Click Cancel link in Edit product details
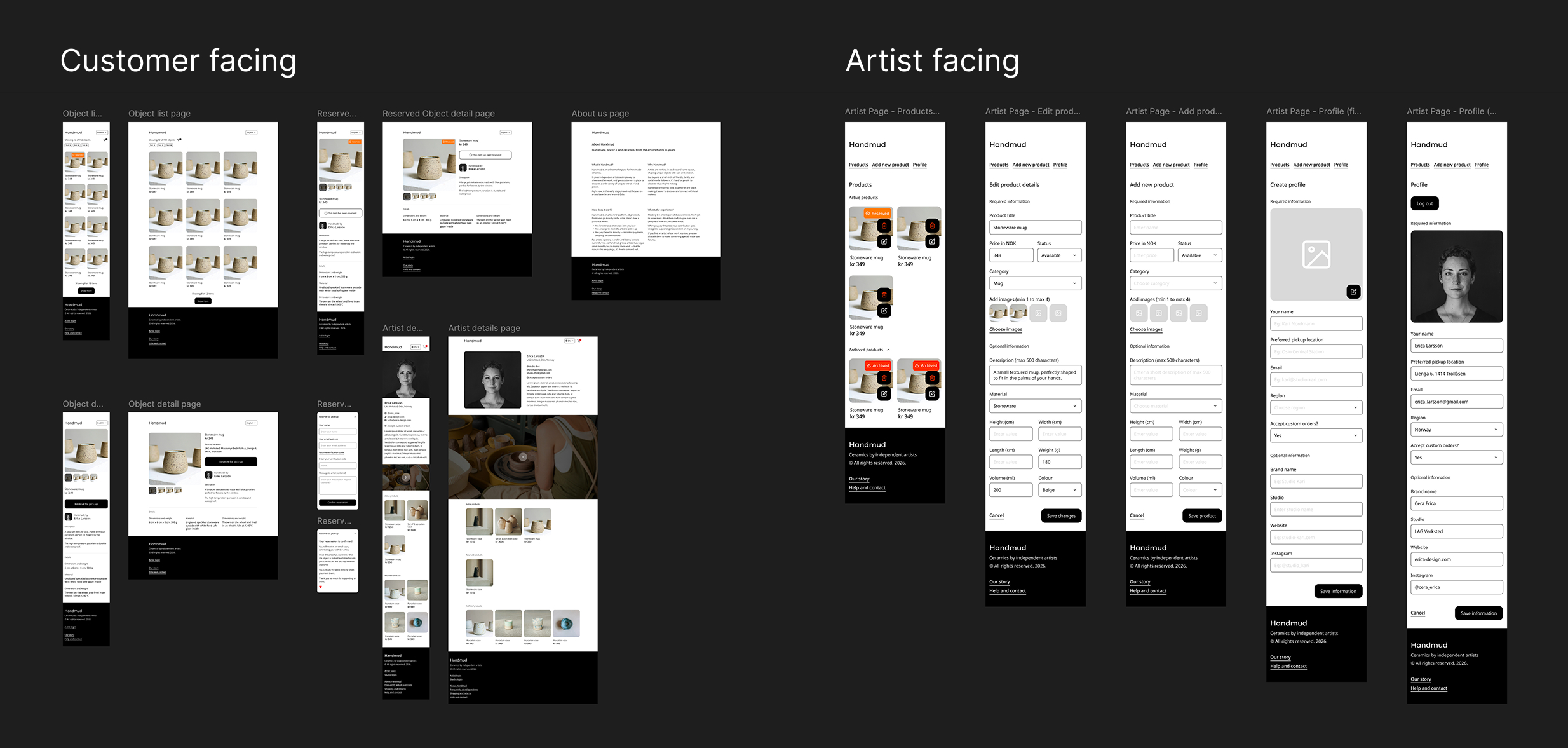Image resolution: width=1568 pixels, height=748 pixels. coord(996,515)
